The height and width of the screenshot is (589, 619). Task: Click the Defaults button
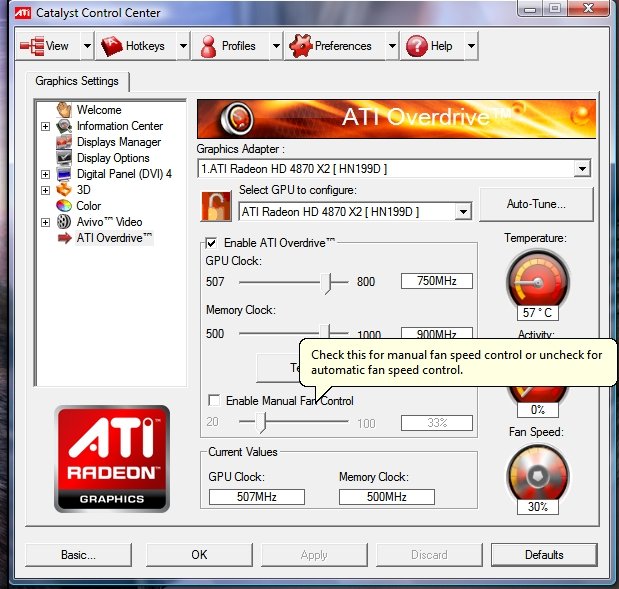tap(544, 555)
